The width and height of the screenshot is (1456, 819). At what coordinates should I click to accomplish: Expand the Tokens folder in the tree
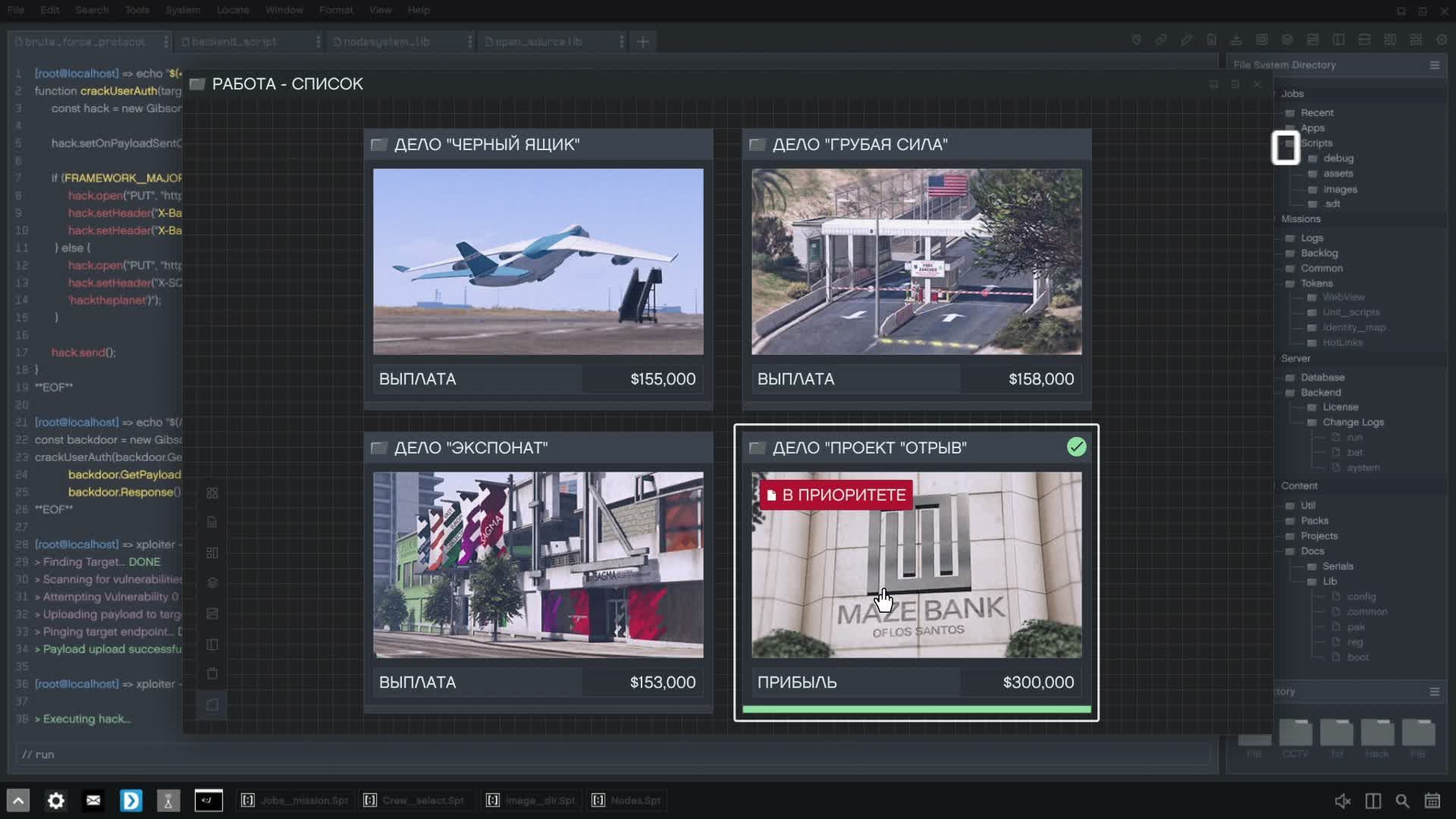(1310, 284)
